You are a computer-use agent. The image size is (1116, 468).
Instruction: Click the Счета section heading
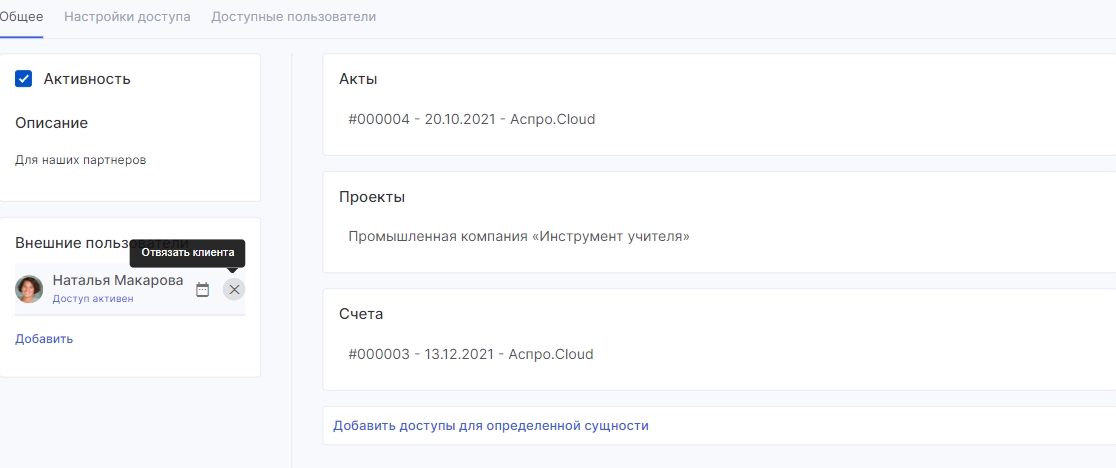click(x=362, y=314)
